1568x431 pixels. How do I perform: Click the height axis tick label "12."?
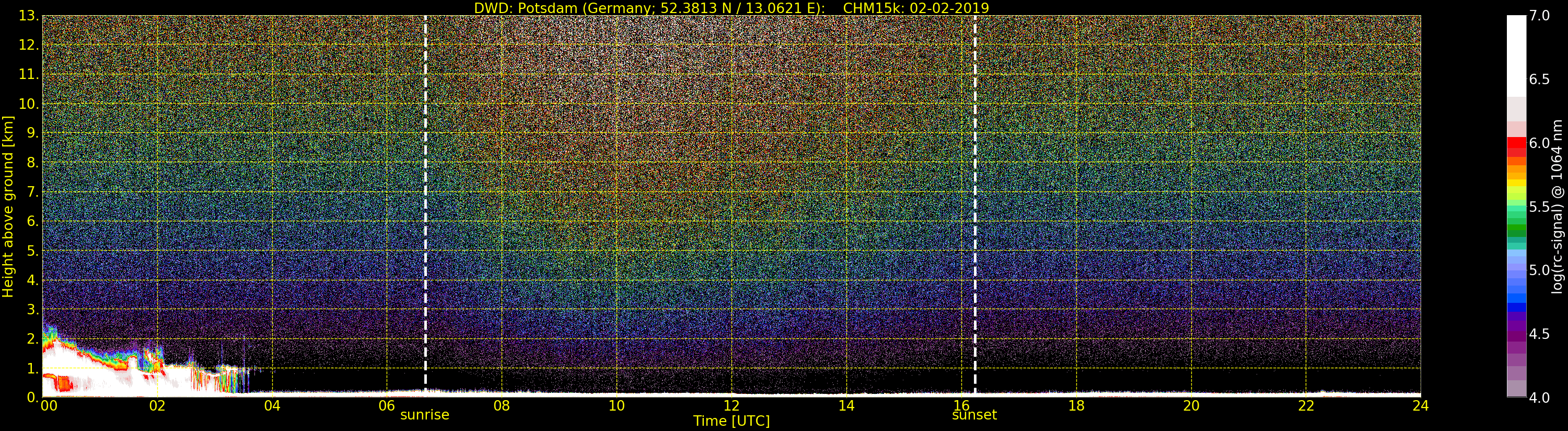click(29, 45)
